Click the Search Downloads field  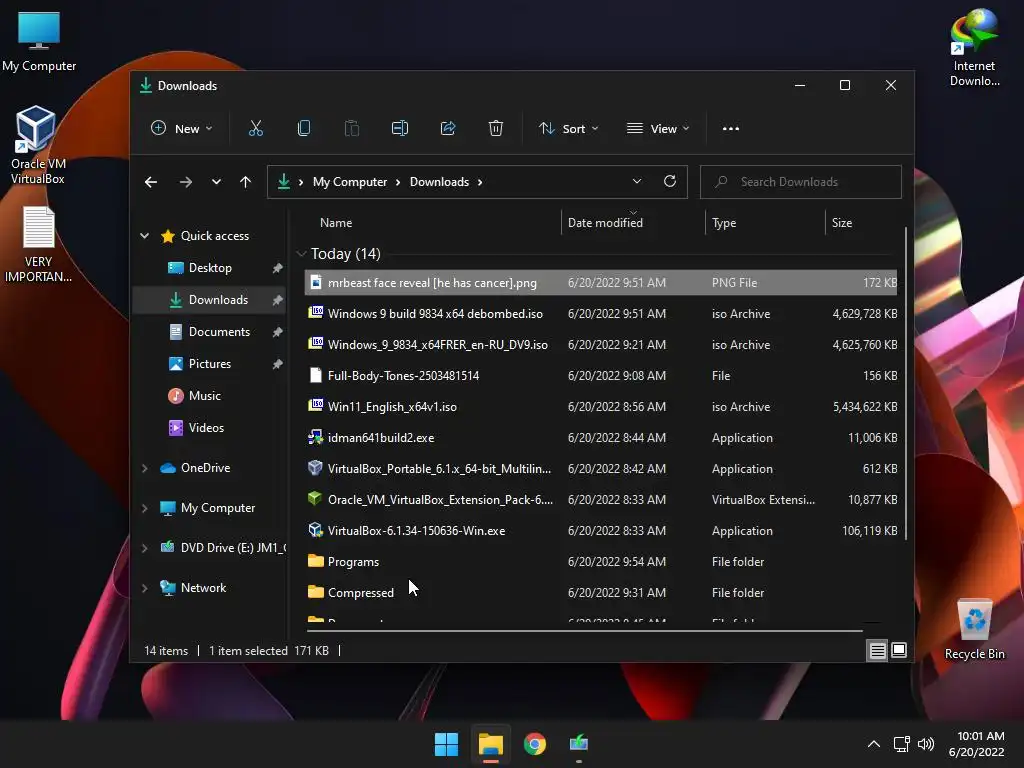tap(801, 182)
